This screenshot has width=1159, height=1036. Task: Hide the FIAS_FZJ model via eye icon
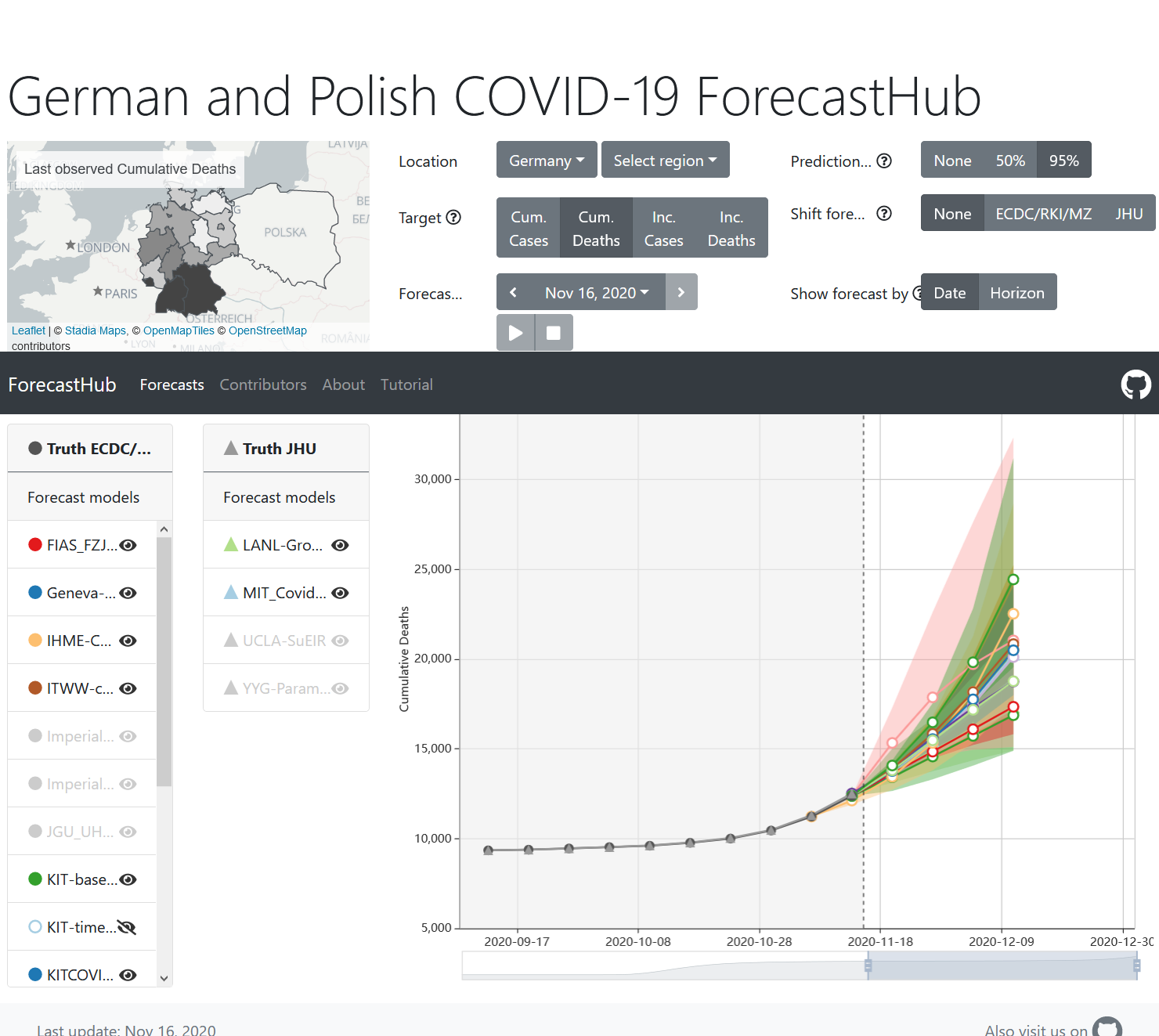point(128,545)
